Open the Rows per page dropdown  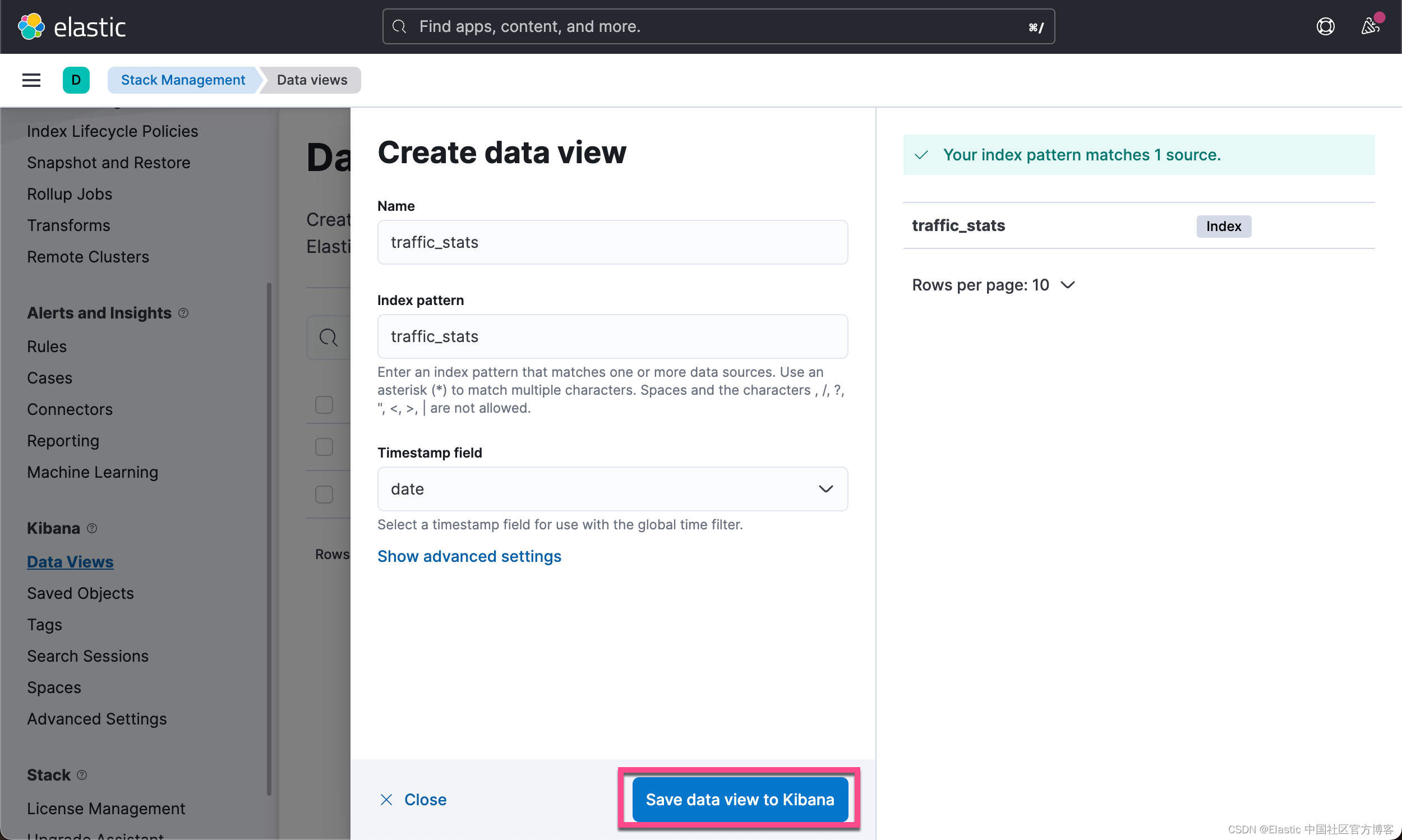[x=994, y=285]
